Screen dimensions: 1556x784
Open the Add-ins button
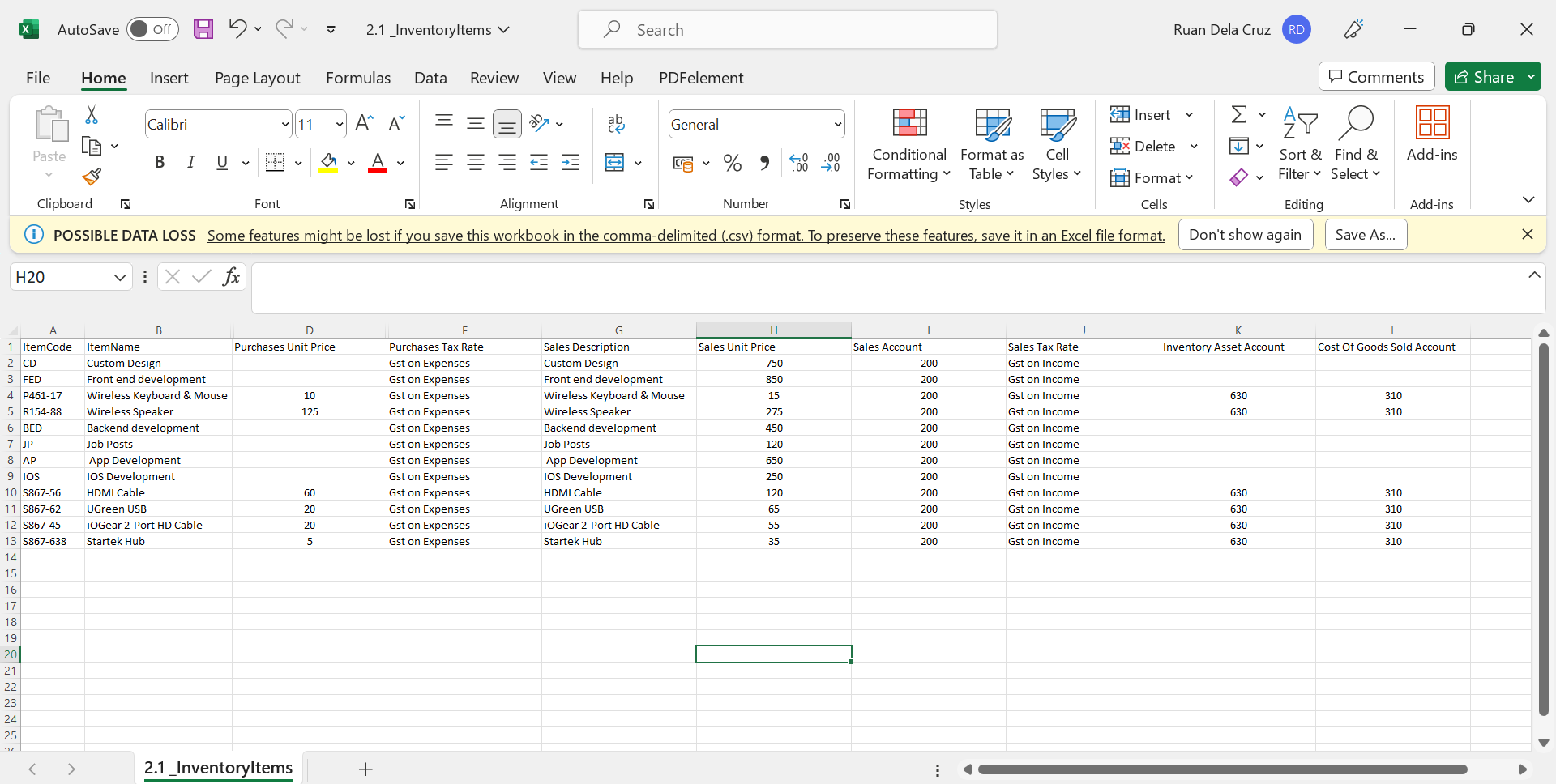click(1432, 135)
